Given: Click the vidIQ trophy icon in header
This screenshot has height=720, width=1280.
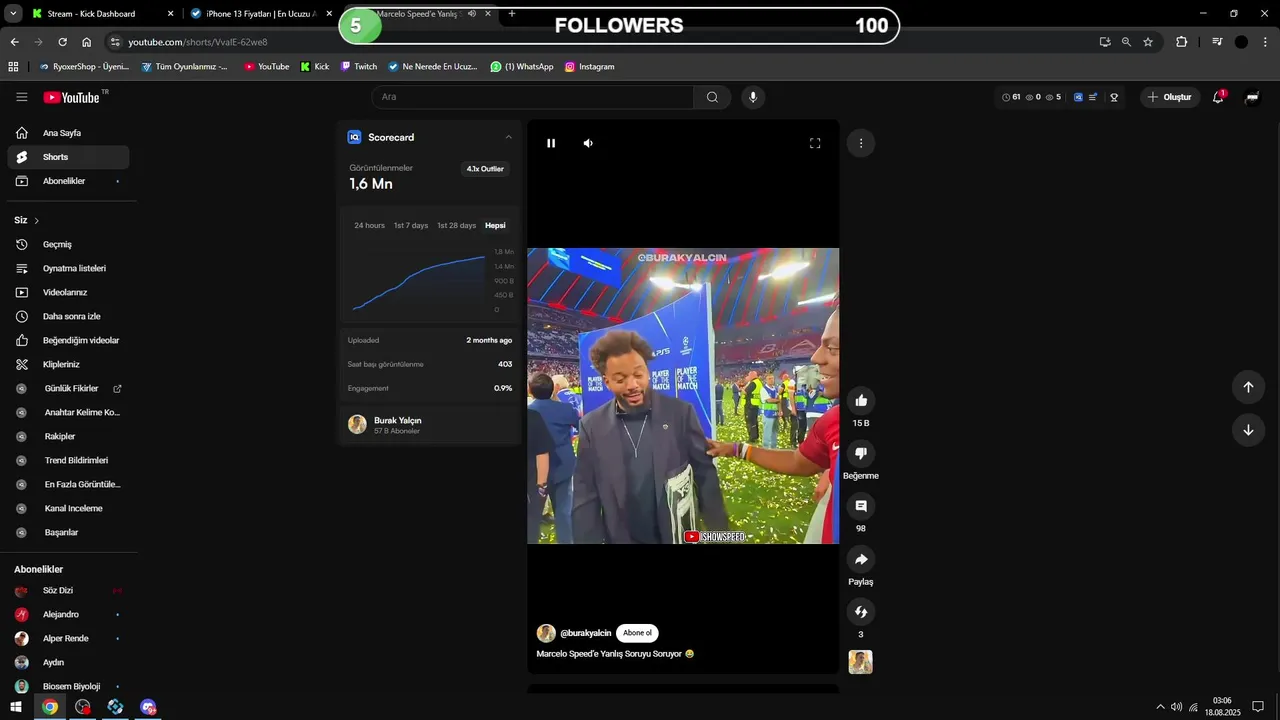Looking at the screenshot, I should tap(1114, 97).
